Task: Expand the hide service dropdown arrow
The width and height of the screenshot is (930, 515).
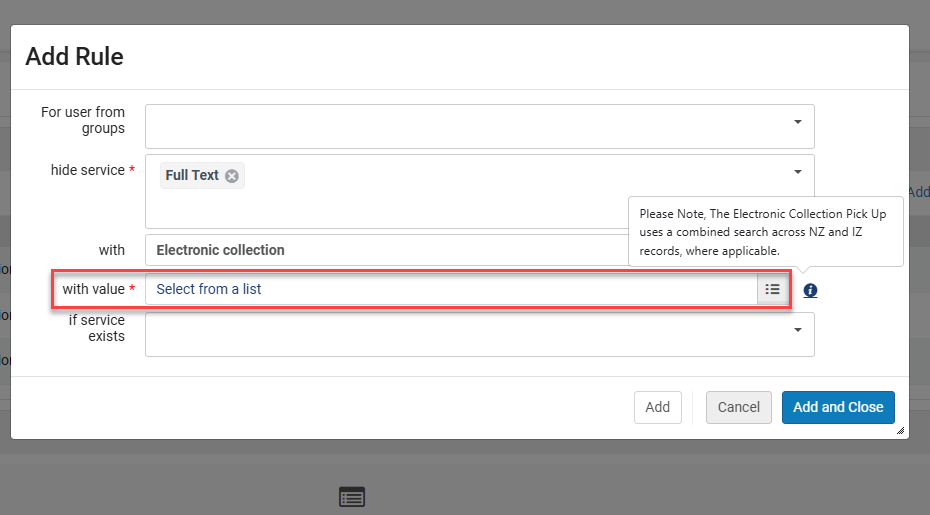Action: [x=797, y=172]
